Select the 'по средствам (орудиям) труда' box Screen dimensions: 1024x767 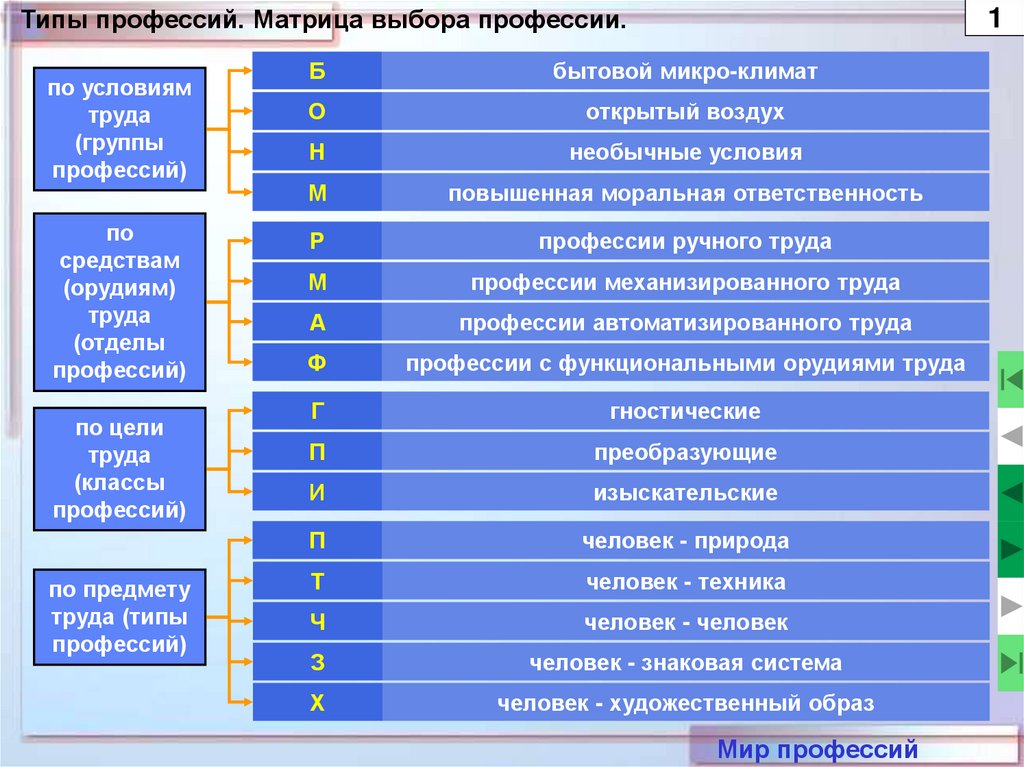(x=120, y=302)
